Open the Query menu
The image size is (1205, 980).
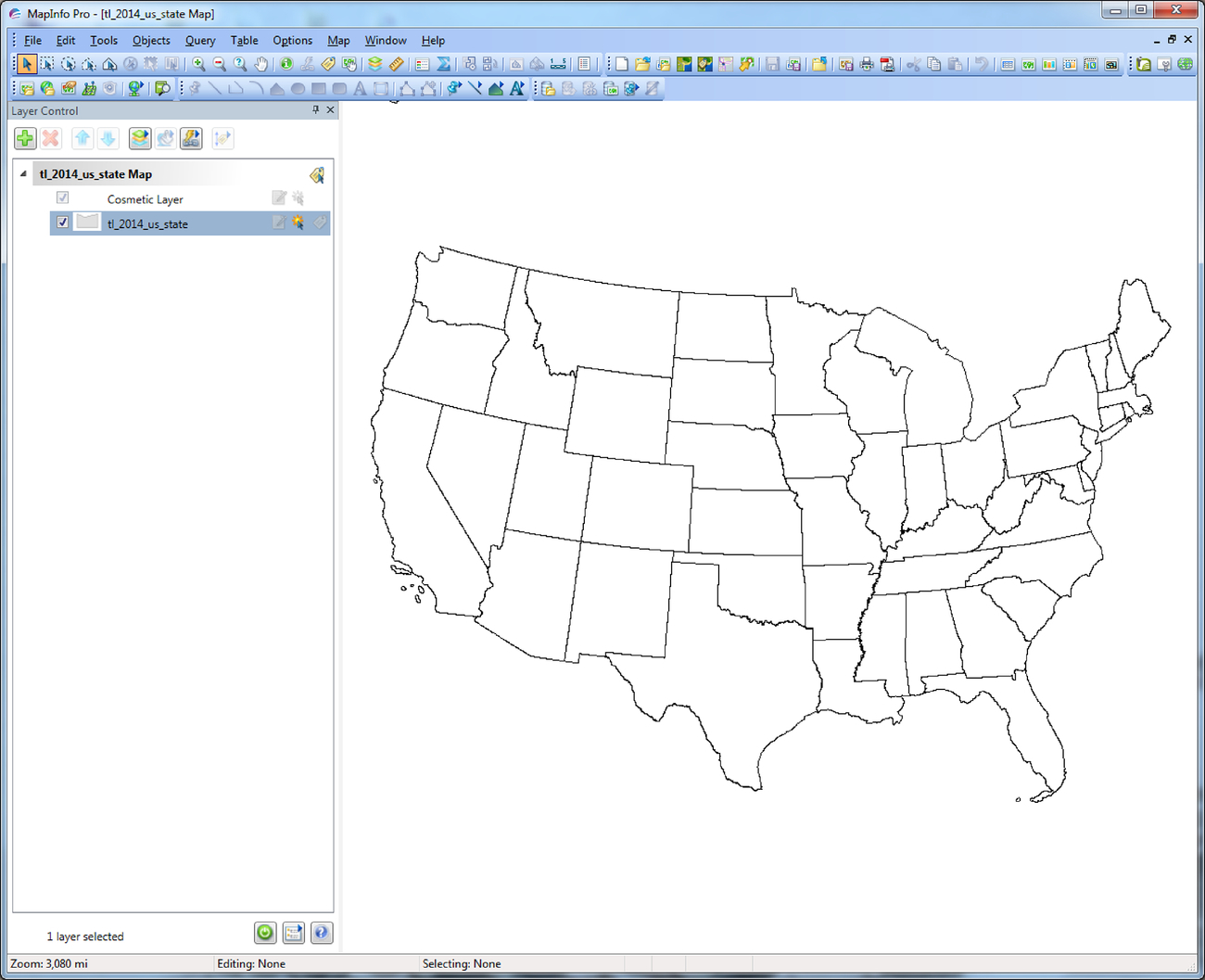pos(200,40)
